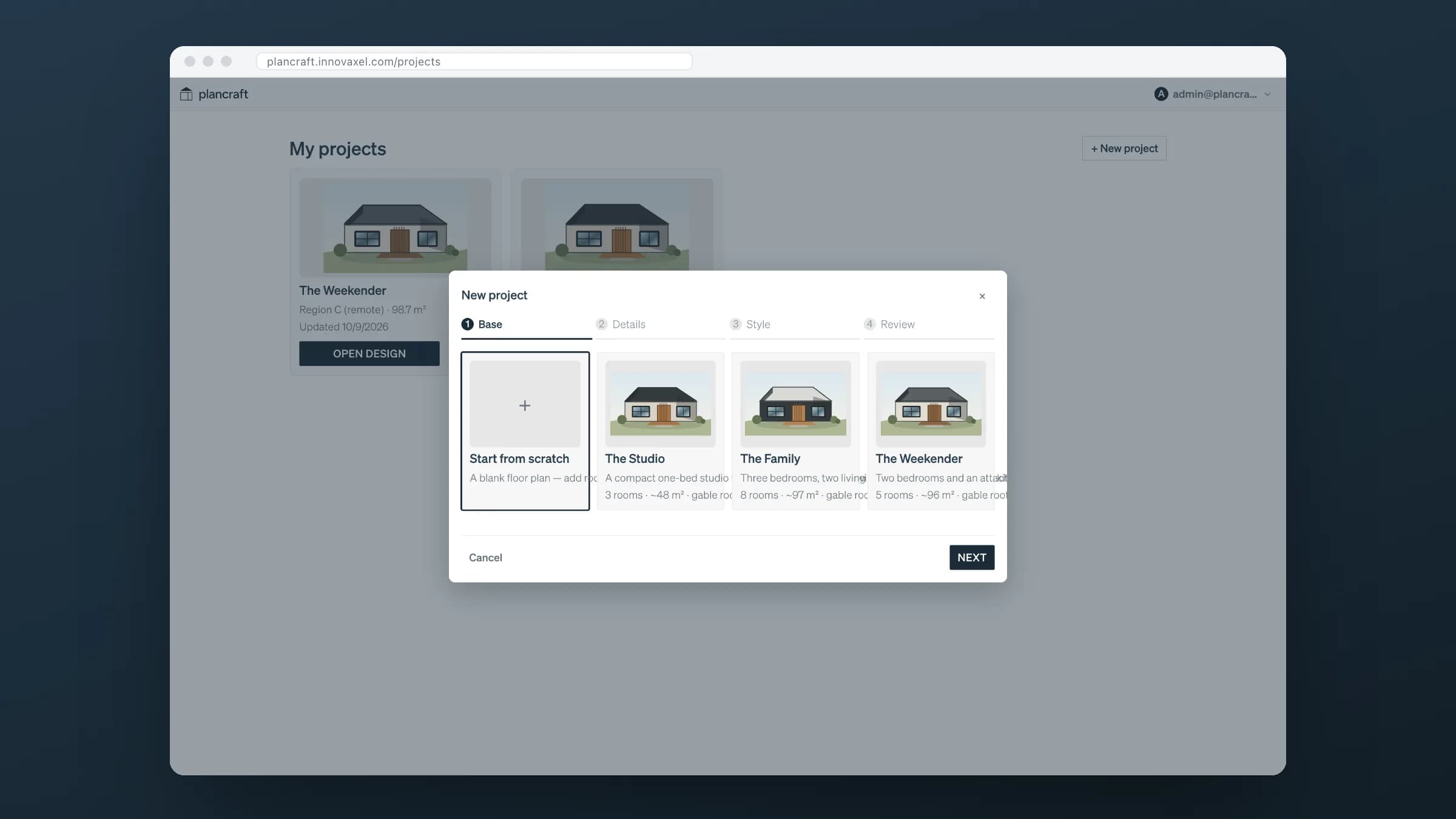The height and width of the screenshot is (819, 1456).
Task: Click 'The Family' title text
Action: (x=770, y=459)
